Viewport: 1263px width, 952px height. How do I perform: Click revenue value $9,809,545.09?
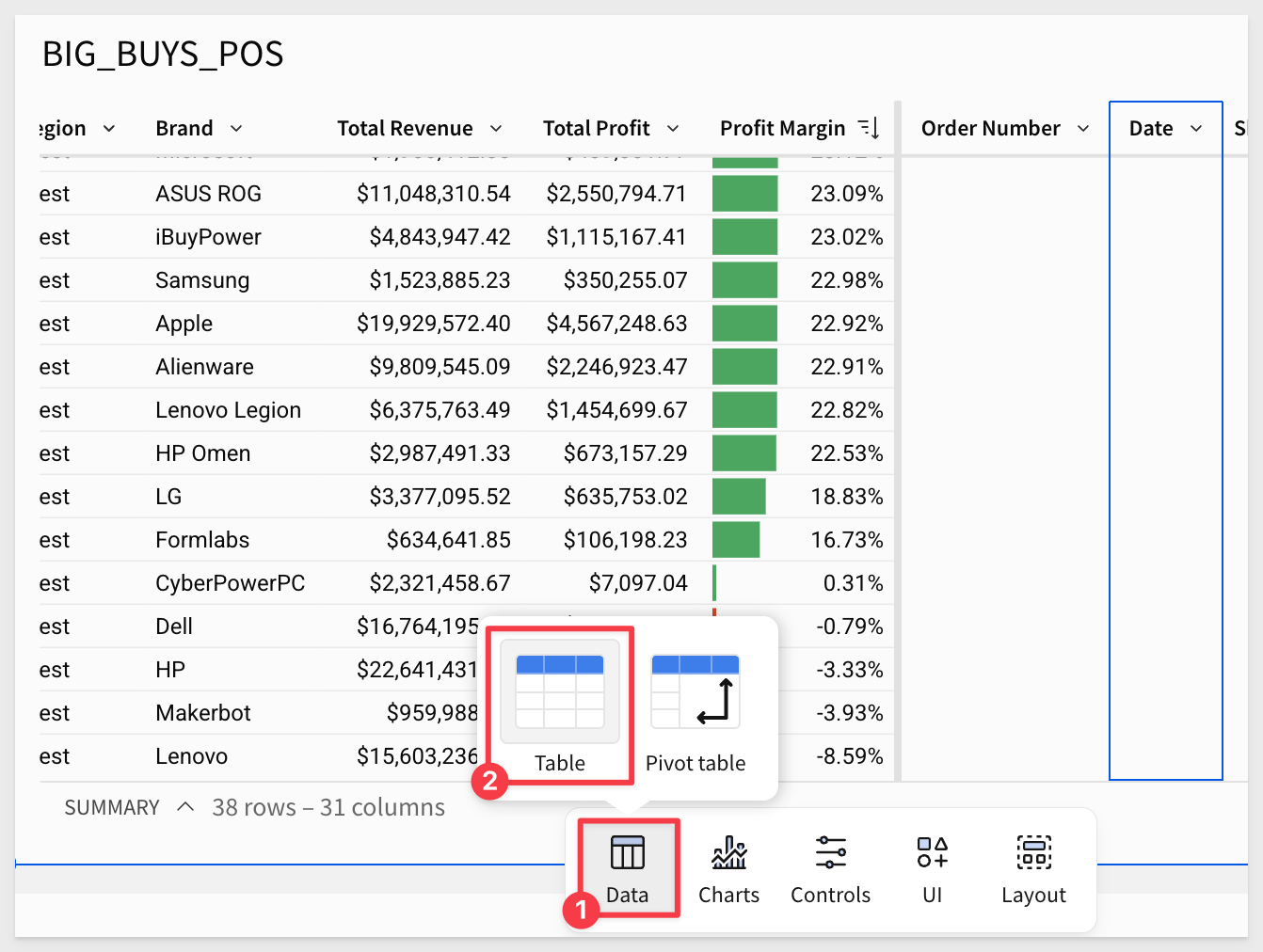440,367
